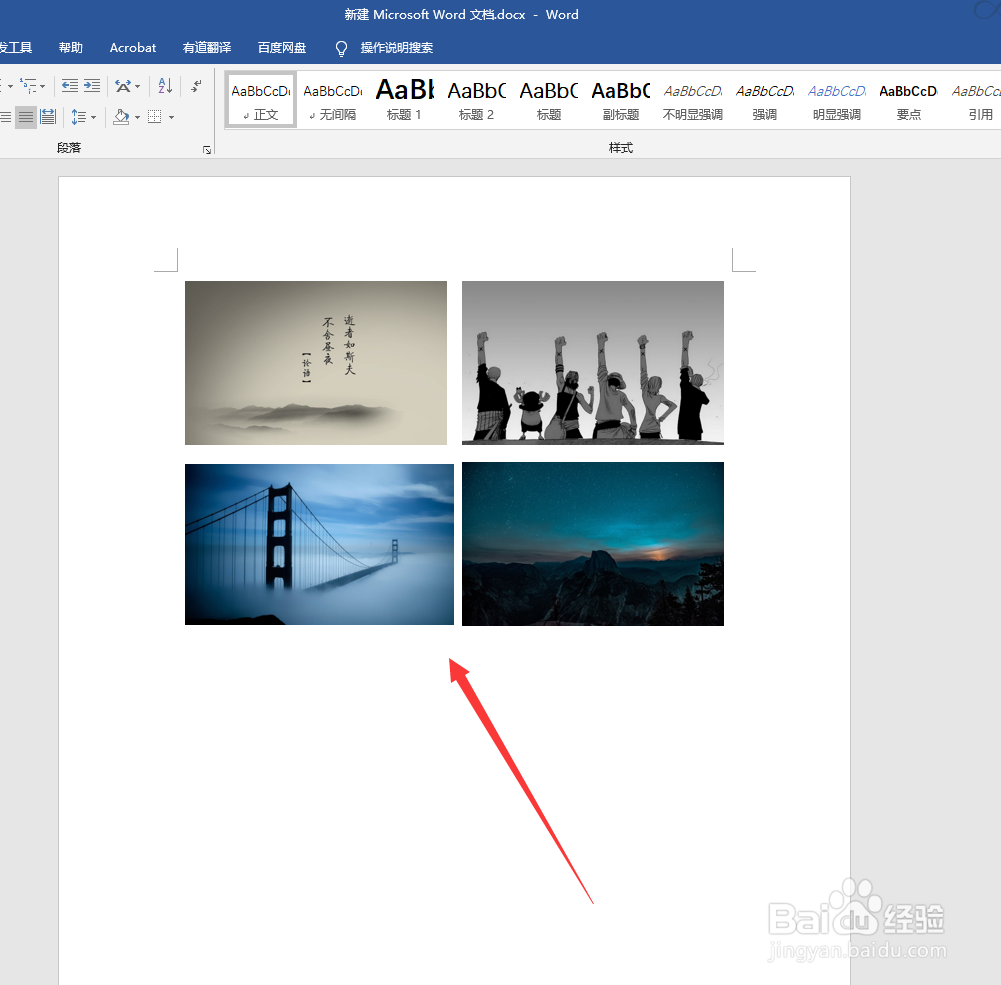This screenshot has width=1001, height=985.
Task: Select the Golden Gate Bridge picture
Action: point(319,545)
